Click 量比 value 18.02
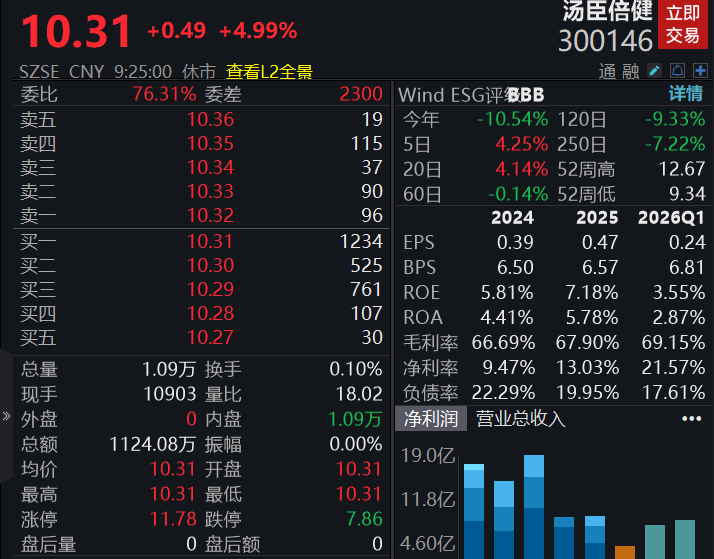The width and height of the screenshot is (714, 559). click(359, 394)
